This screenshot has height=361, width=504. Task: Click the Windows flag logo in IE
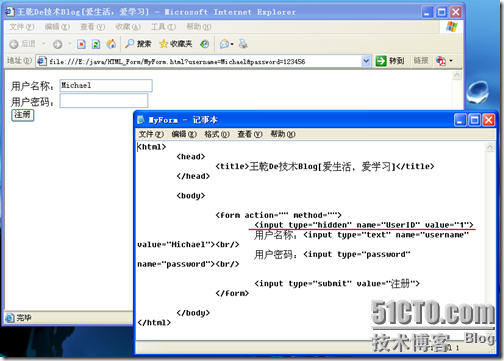click(x=452, y=27)
